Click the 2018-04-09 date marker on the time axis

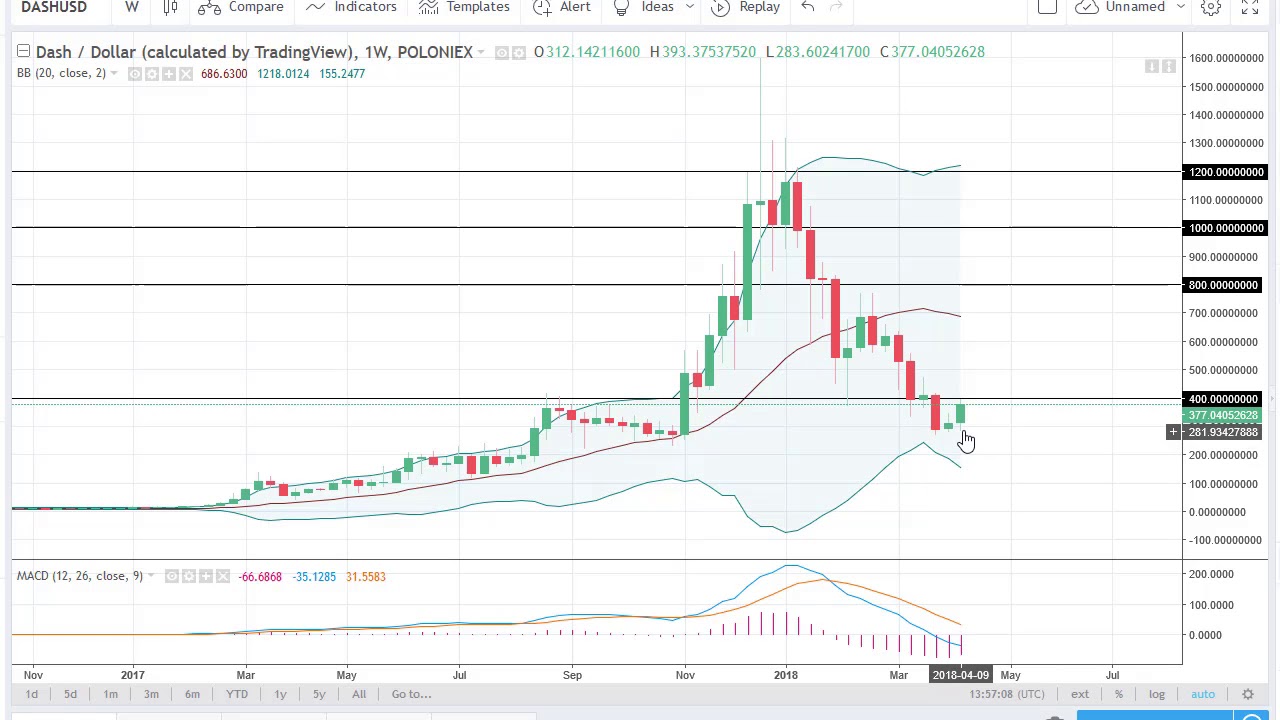click(x=960, y=675)
